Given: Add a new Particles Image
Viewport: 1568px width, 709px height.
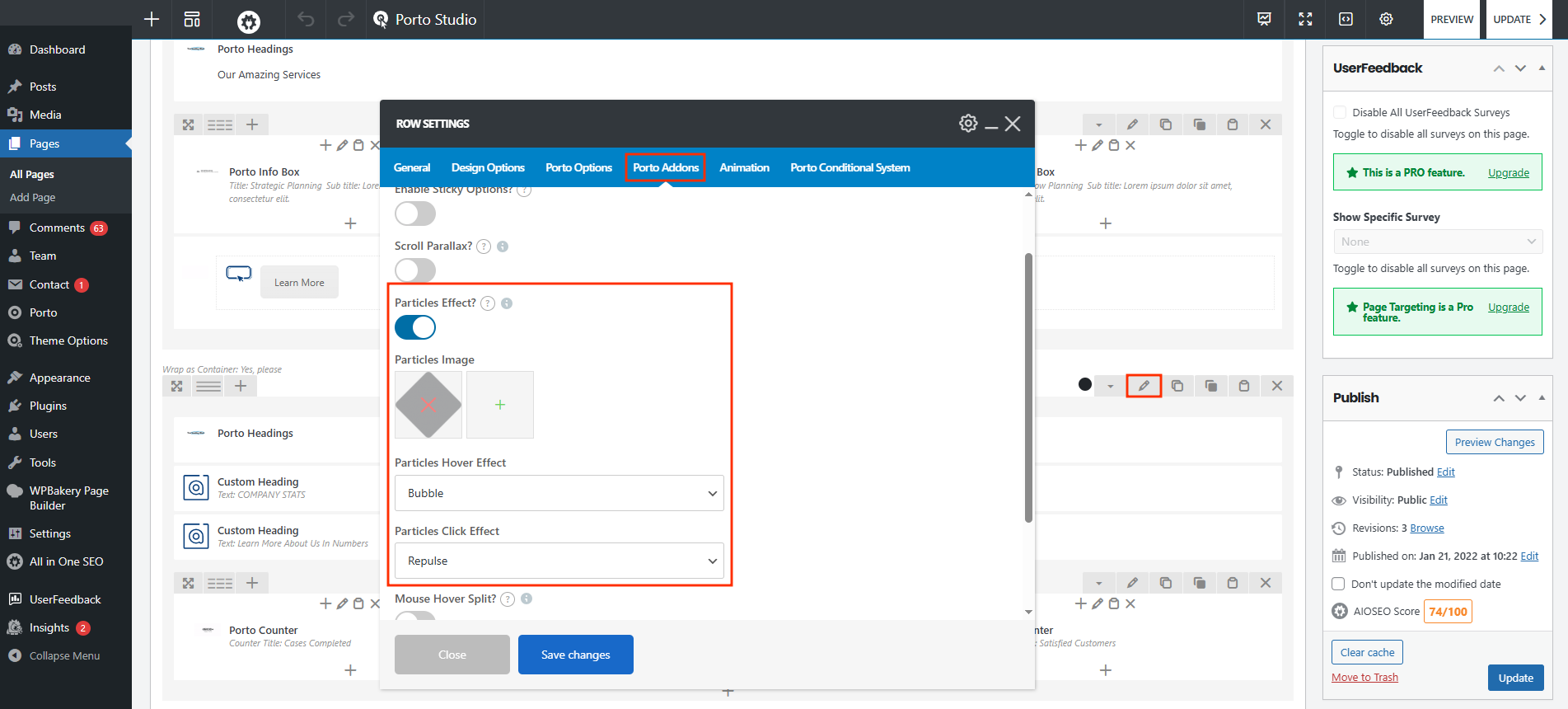Looking at the screenshot, I should pos(500,405).
